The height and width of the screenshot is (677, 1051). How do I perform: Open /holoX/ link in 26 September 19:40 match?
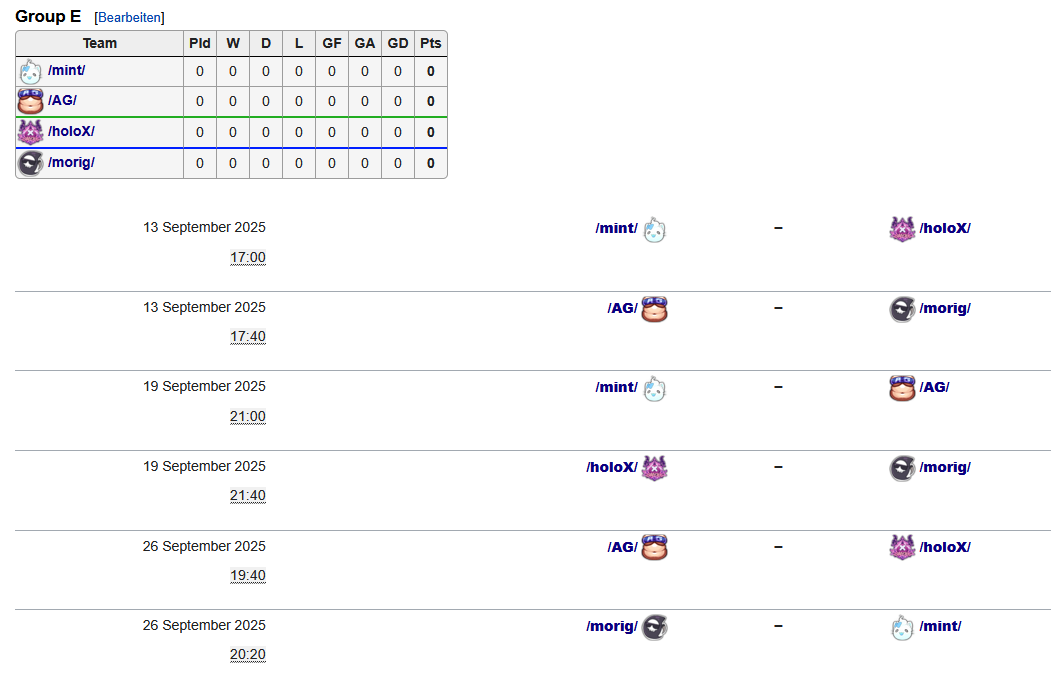(x=945, y=547)
